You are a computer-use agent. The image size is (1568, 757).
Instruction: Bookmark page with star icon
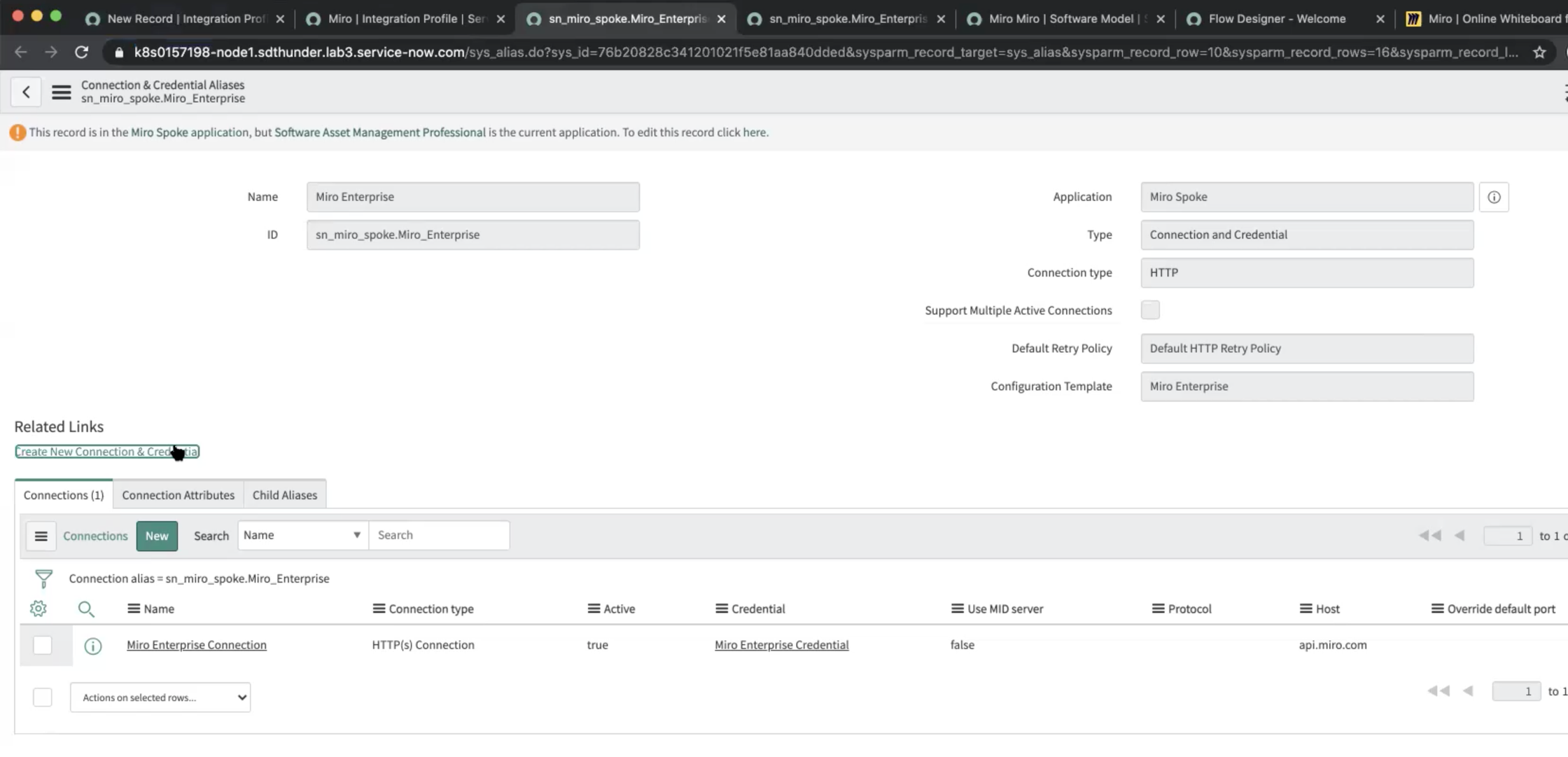pos(1539,52)
